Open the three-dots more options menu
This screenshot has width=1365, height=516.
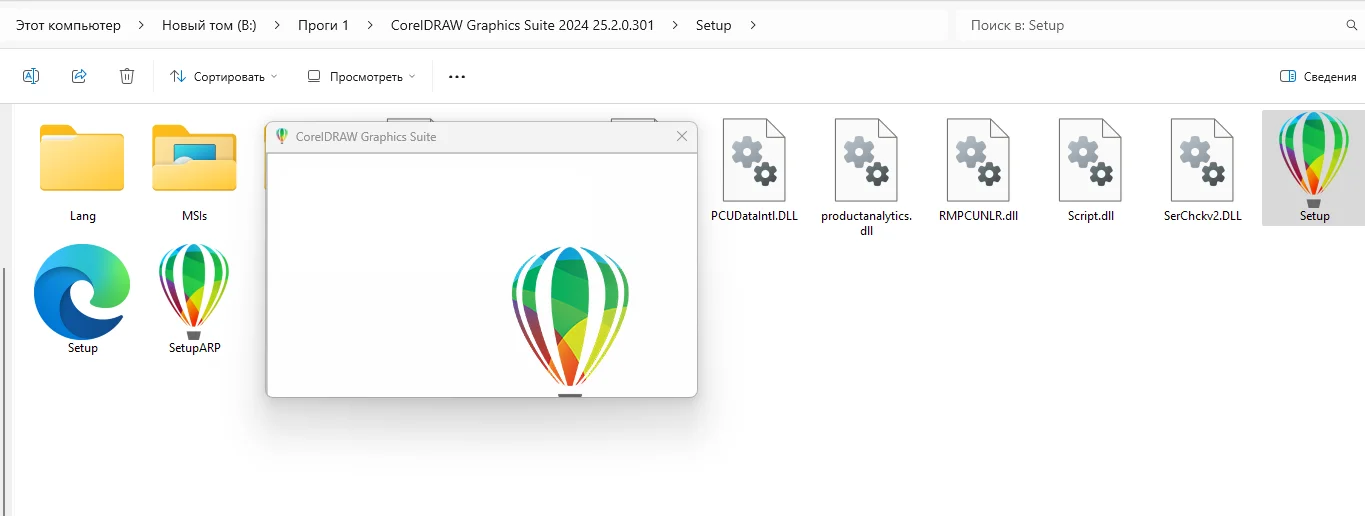point(457,76)
